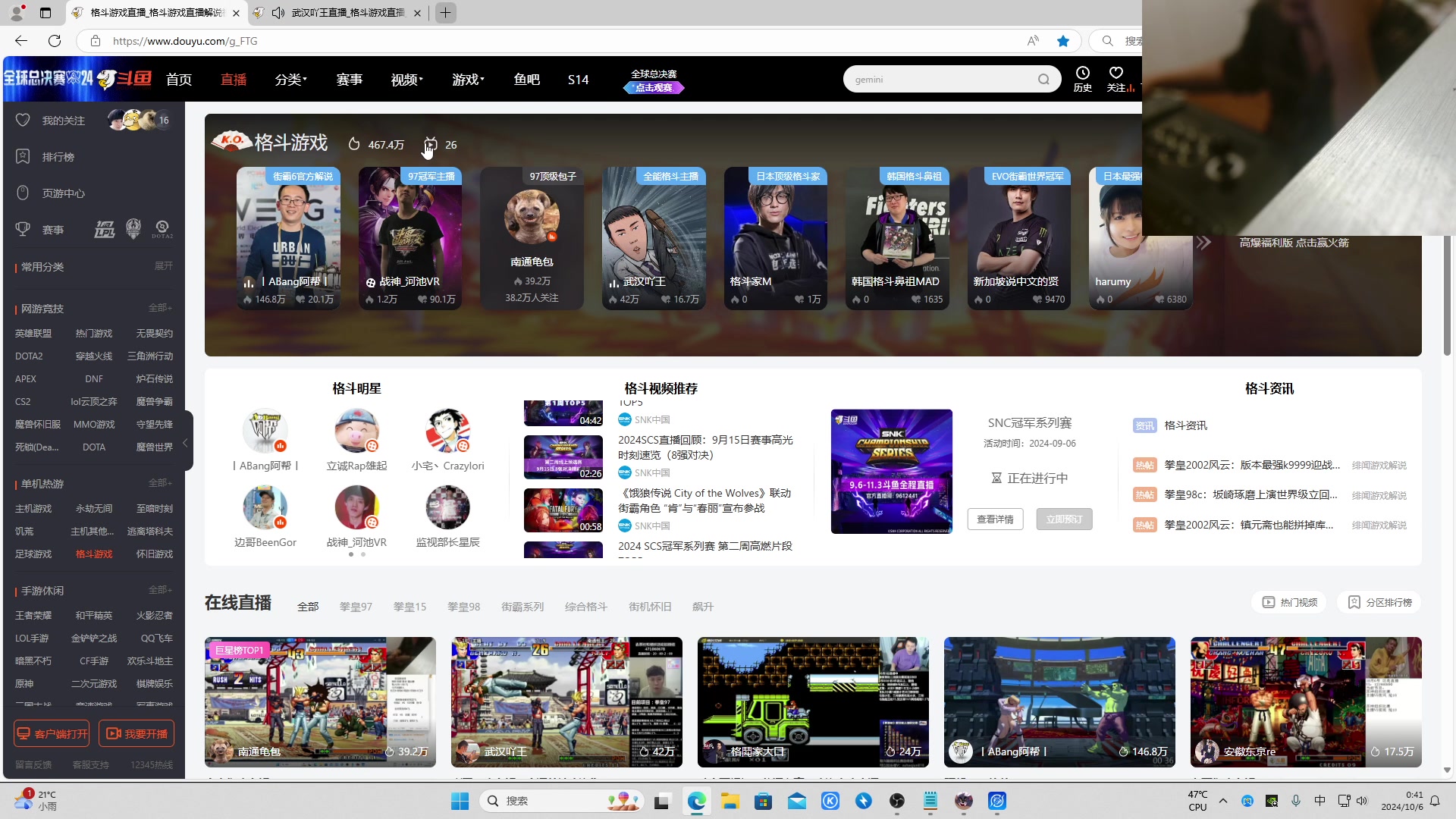Open 分区排行榜 button

pyautogui.click(x=1379, y=602)
